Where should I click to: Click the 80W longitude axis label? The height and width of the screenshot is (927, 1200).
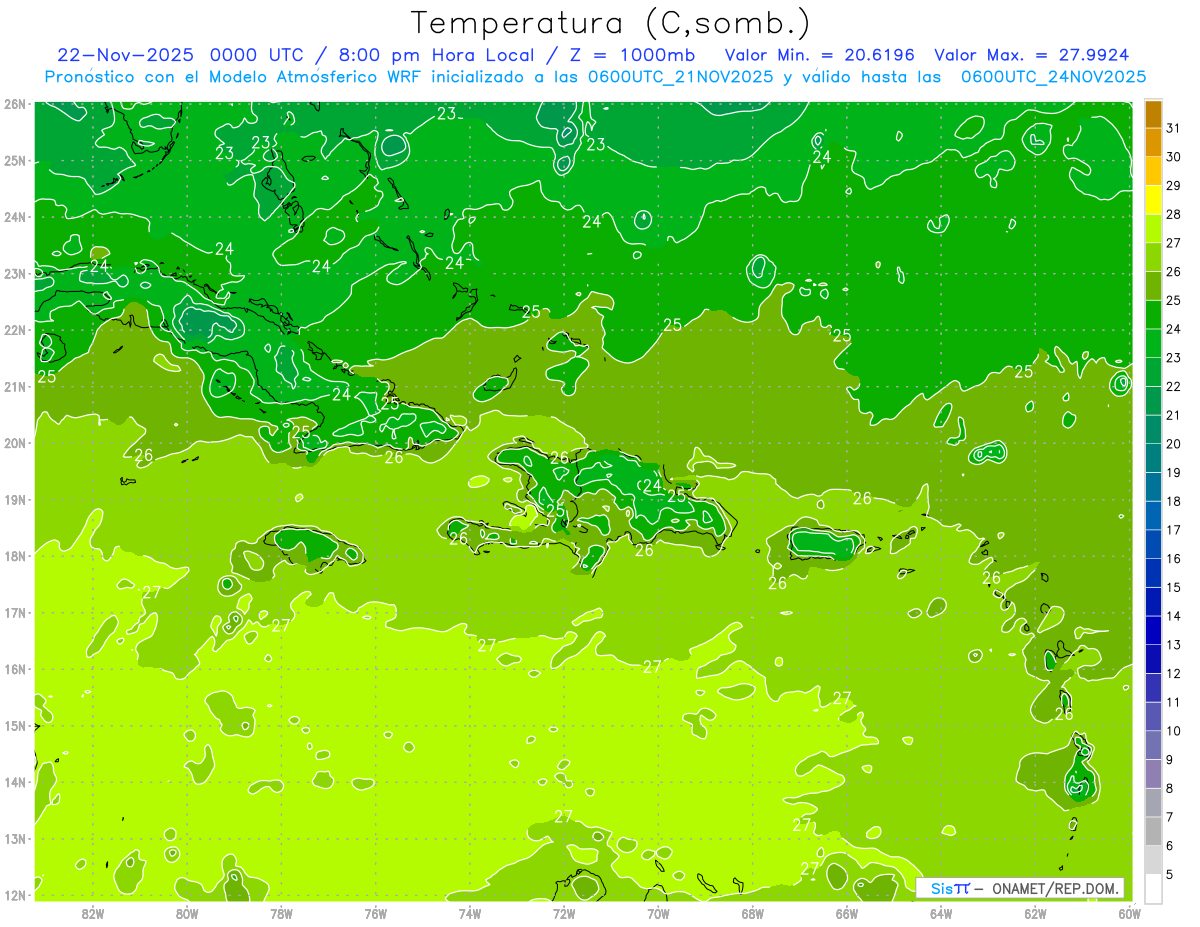tap(187, 913)
